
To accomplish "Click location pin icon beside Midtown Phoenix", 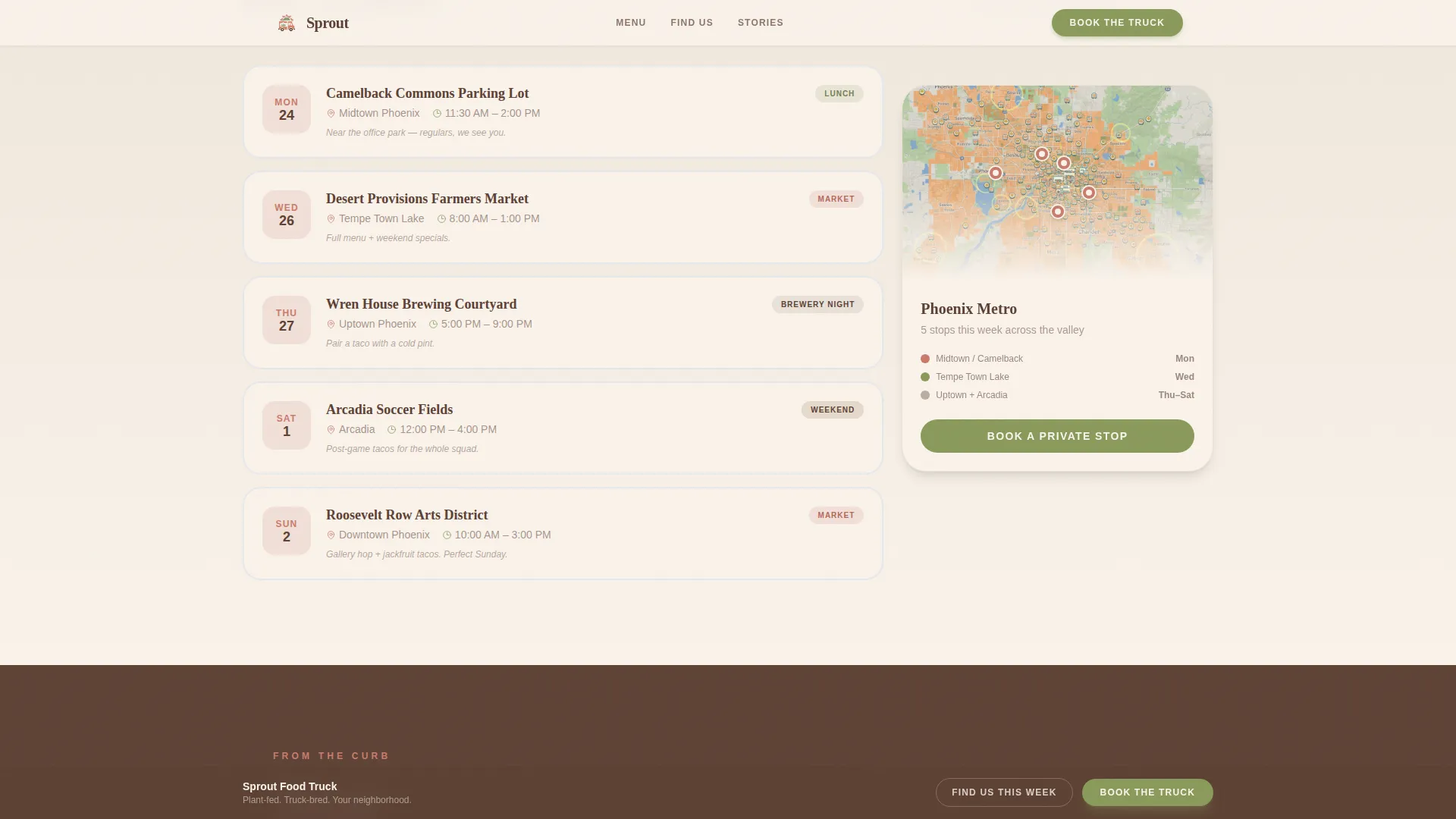I will coord(331,114).
